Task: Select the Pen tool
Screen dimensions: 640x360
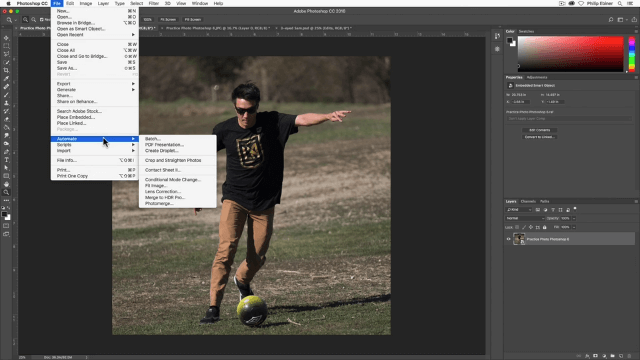Action: point(6,152)
